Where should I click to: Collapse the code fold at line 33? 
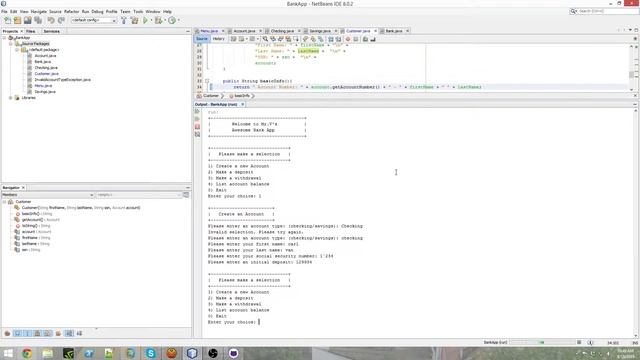point(207,81)
